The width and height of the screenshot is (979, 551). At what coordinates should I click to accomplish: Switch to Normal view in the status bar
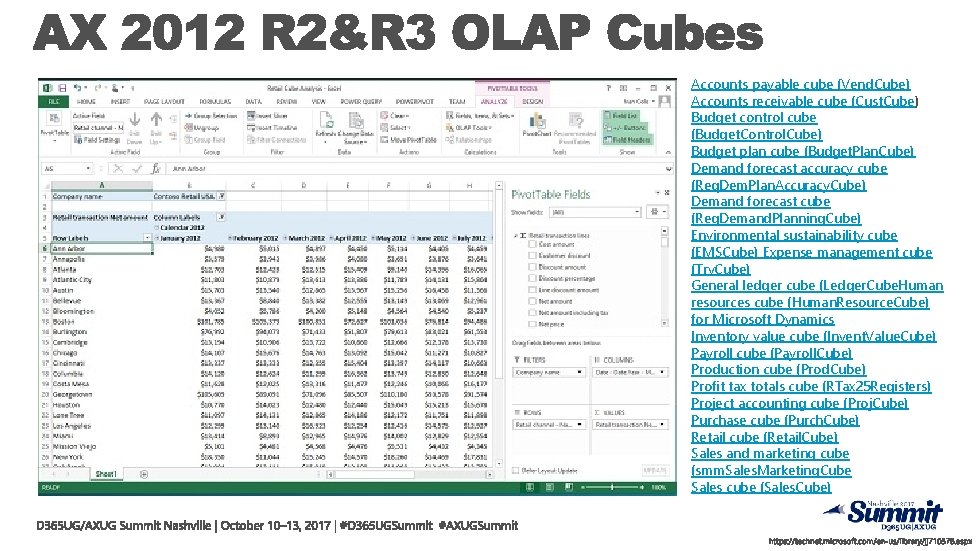tap(529, 487)
